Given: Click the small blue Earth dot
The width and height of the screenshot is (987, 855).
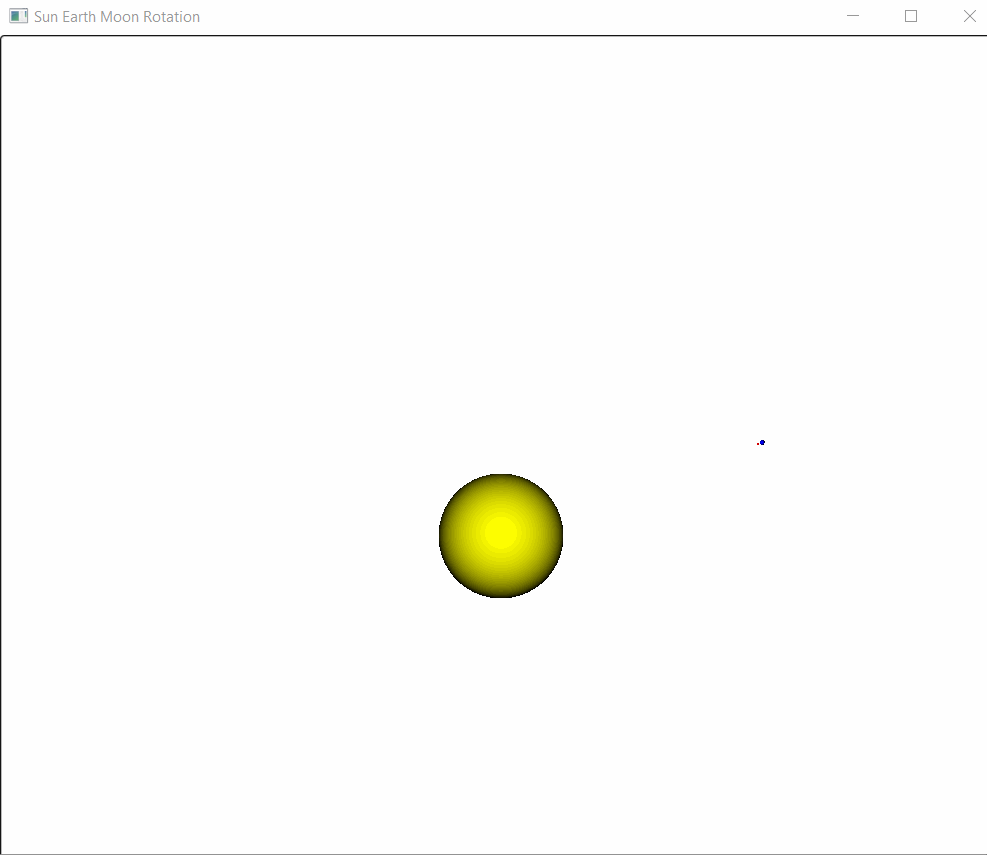Looking at the screenshot, I should 762,442.
